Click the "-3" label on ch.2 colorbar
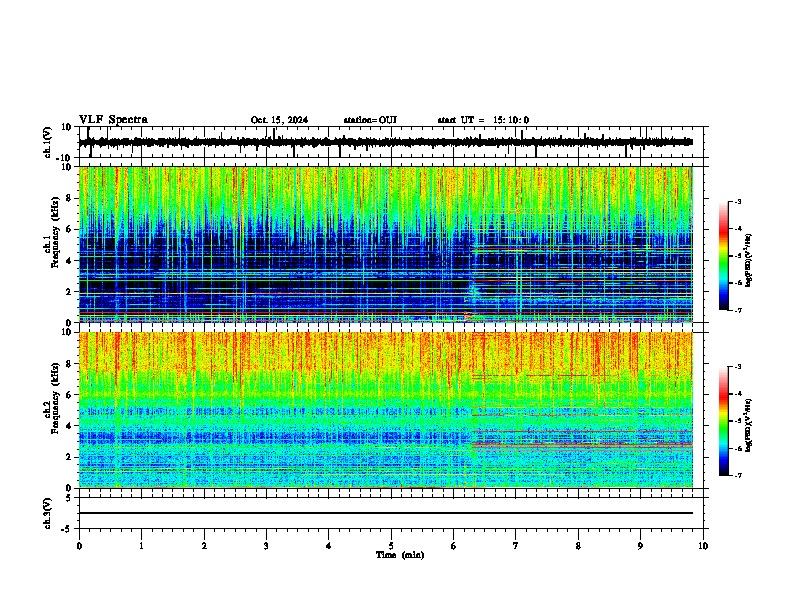792x612 pixels. click(x=738, y=367)
